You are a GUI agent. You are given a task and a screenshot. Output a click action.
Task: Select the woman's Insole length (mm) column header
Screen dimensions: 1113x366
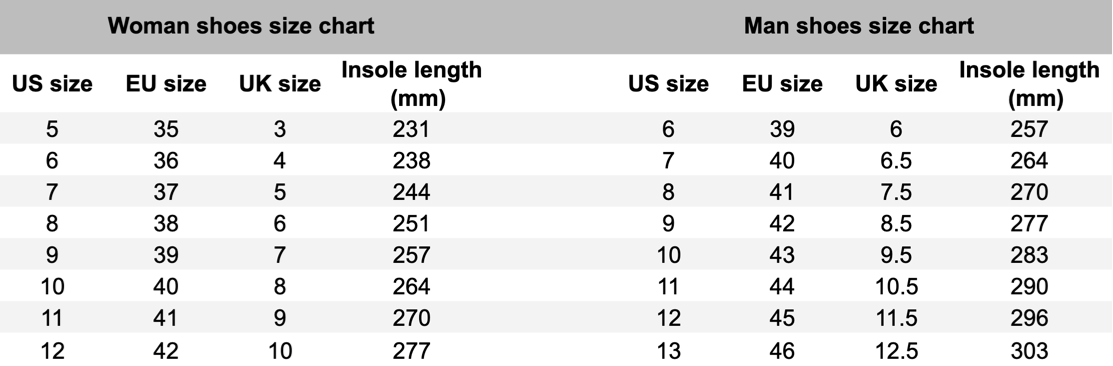pyautogui.click(x=412, y=84)
